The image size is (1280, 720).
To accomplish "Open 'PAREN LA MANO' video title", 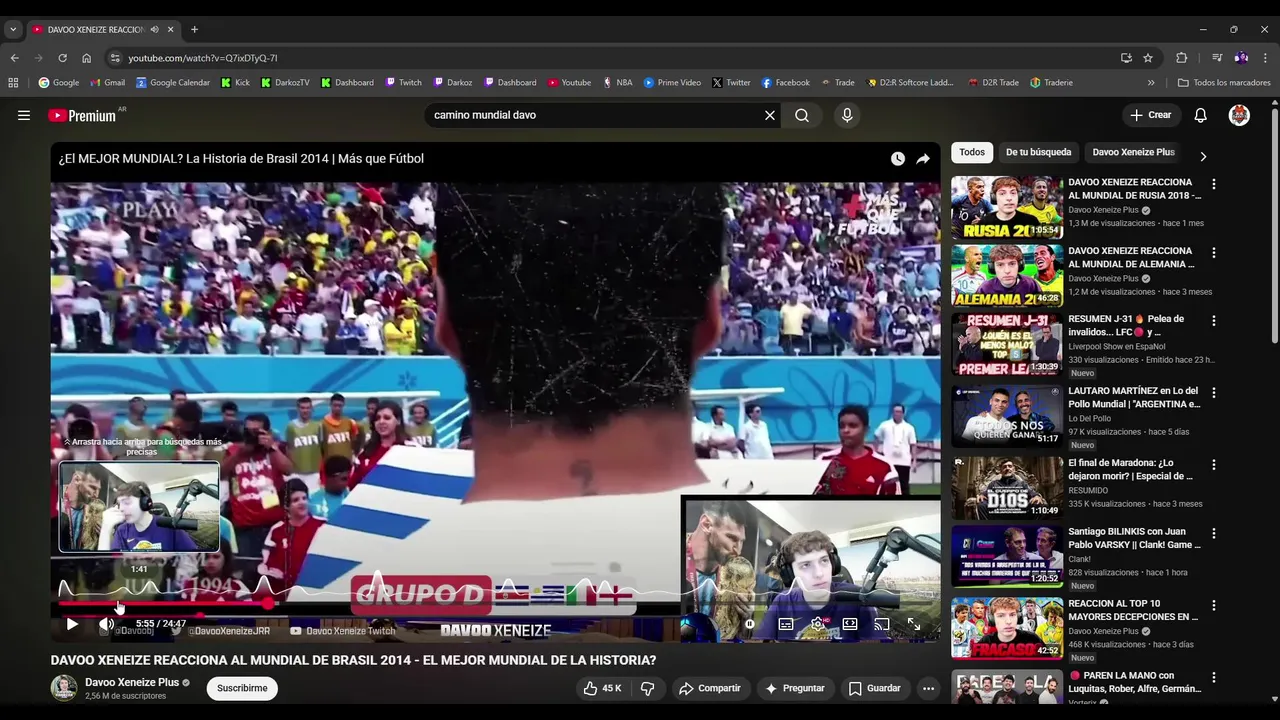I will click(x=1134, y=682).
